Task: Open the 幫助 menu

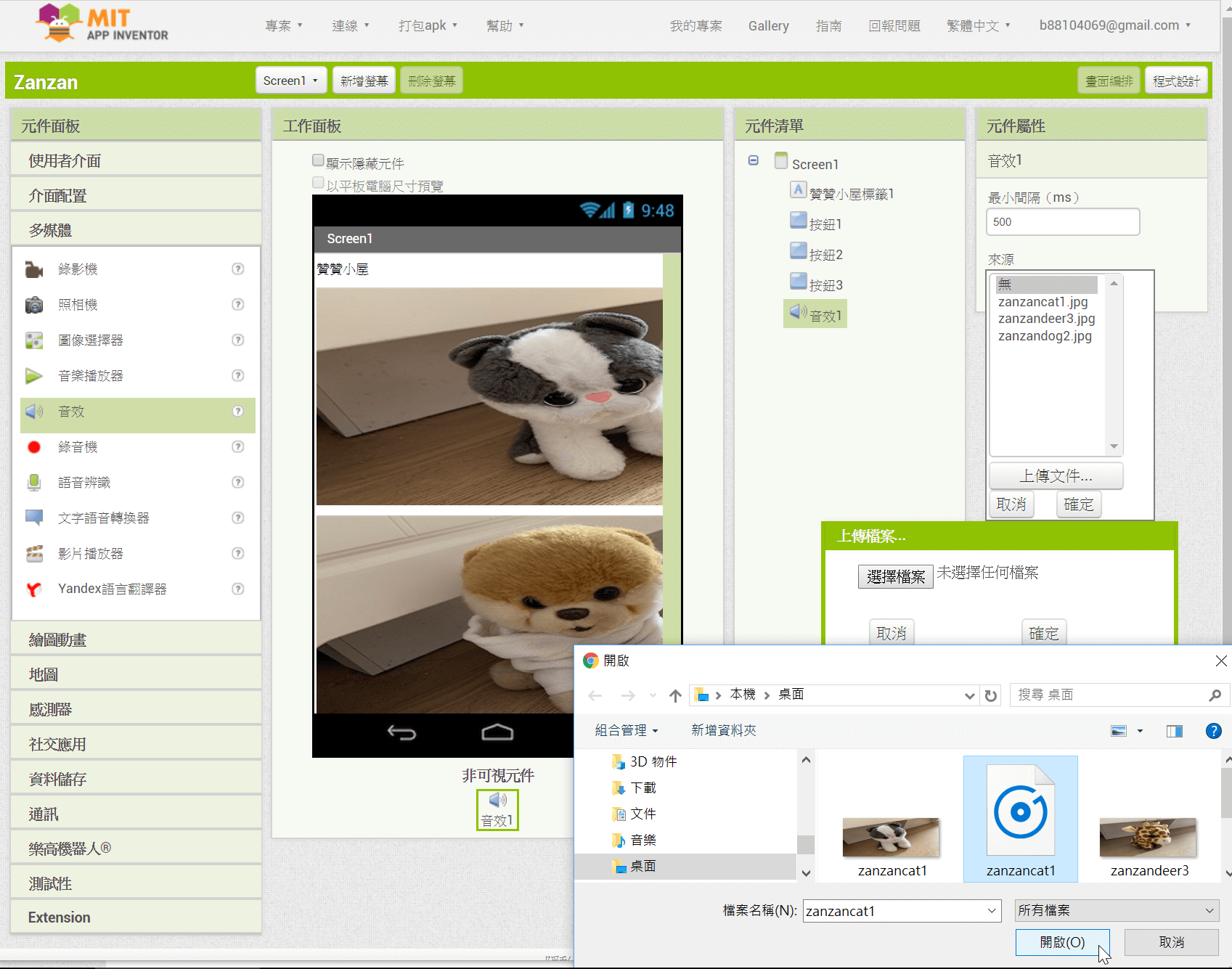Action: (x=505, y=25)
